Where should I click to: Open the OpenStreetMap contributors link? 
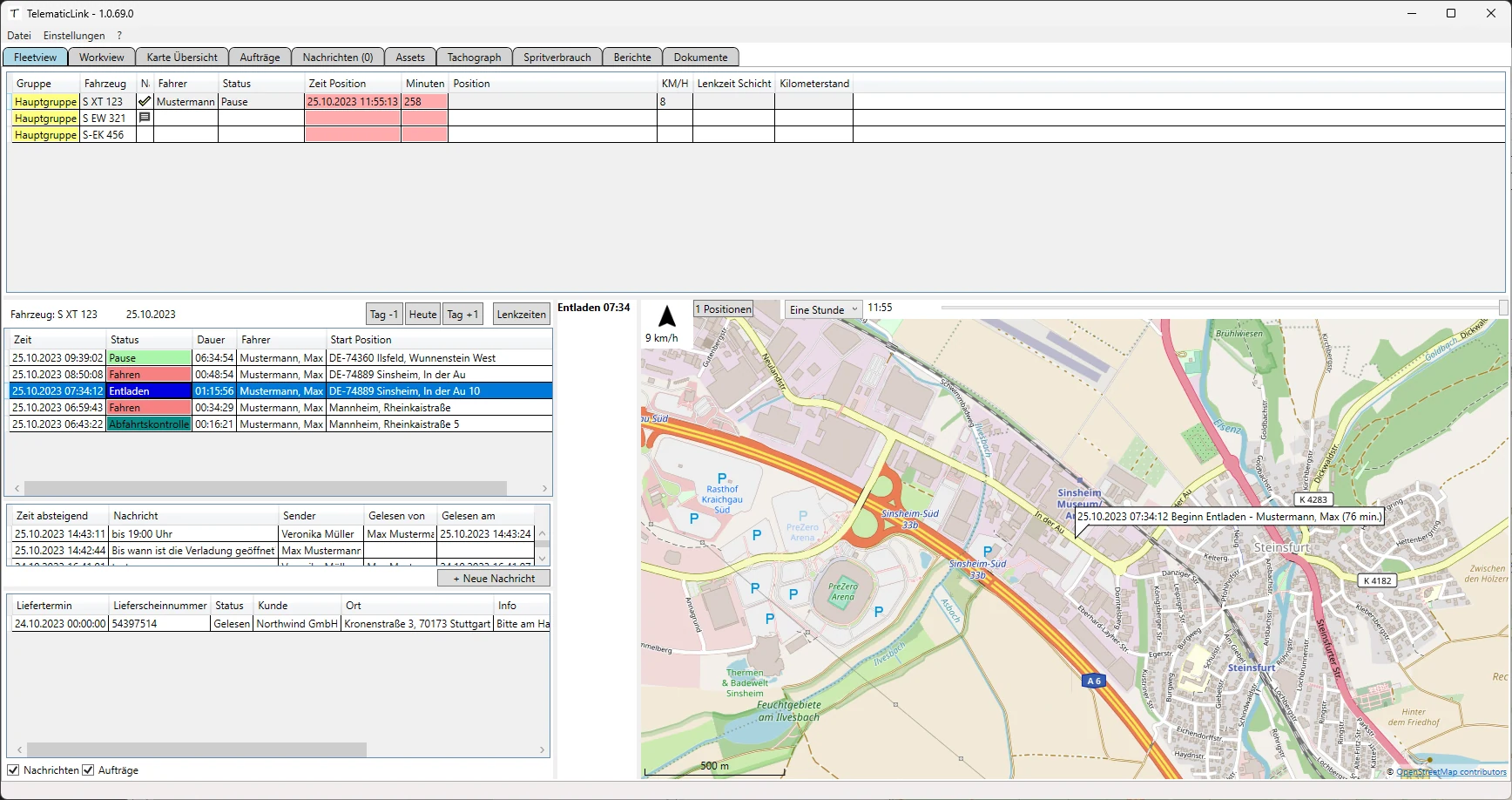point(1451,772)
